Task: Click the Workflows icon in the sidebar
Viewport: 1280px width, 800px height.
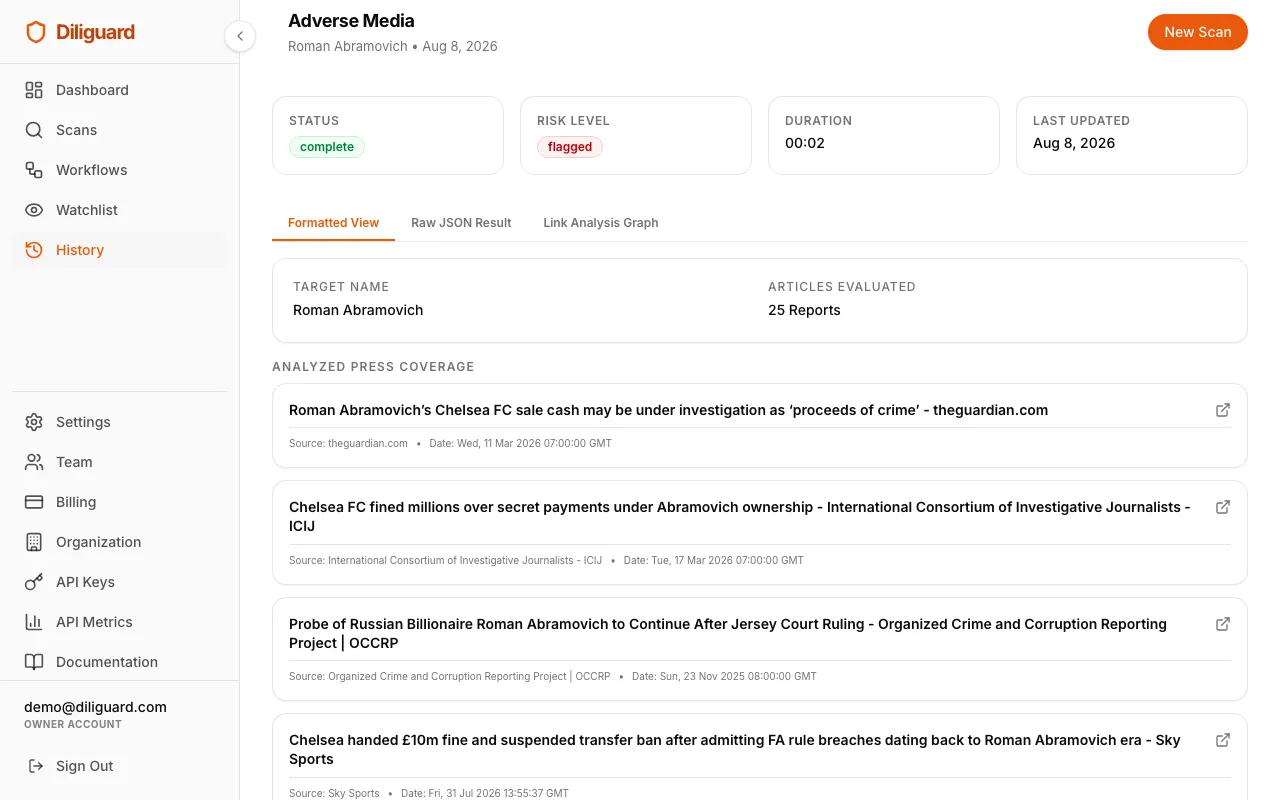Action: coord(34,170)
